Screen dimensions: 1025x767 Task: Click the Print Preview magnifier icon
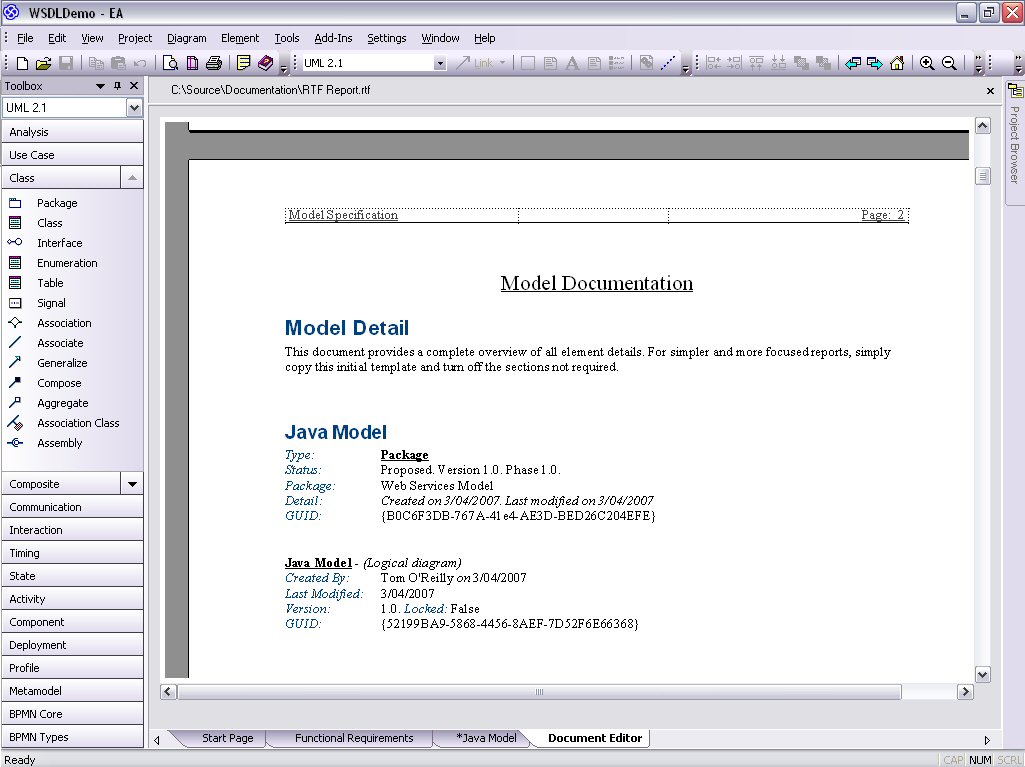170,63
